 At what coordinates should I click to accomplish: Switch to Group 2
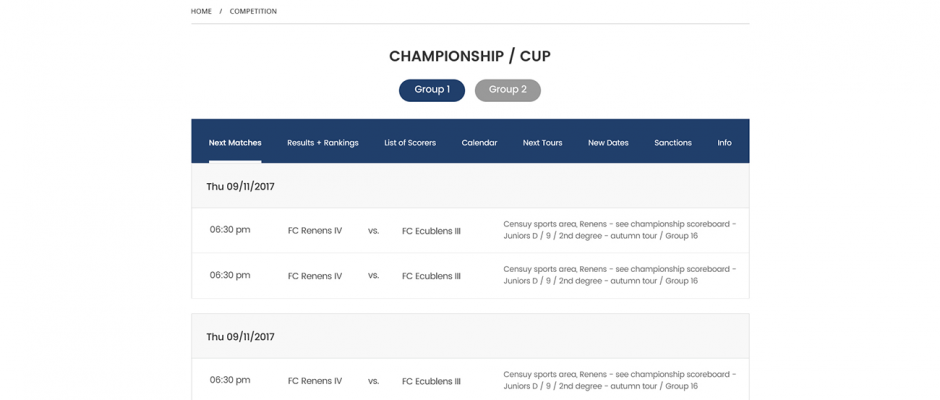[508, 90]
